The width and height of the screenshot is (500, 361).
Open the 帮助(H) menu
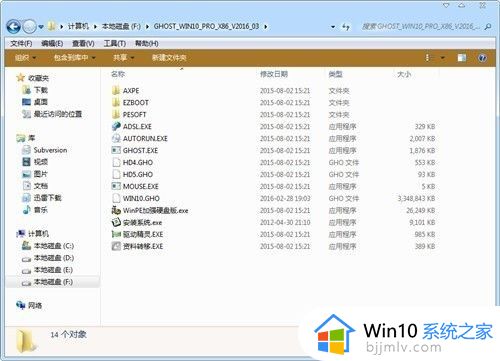[147, 44]
